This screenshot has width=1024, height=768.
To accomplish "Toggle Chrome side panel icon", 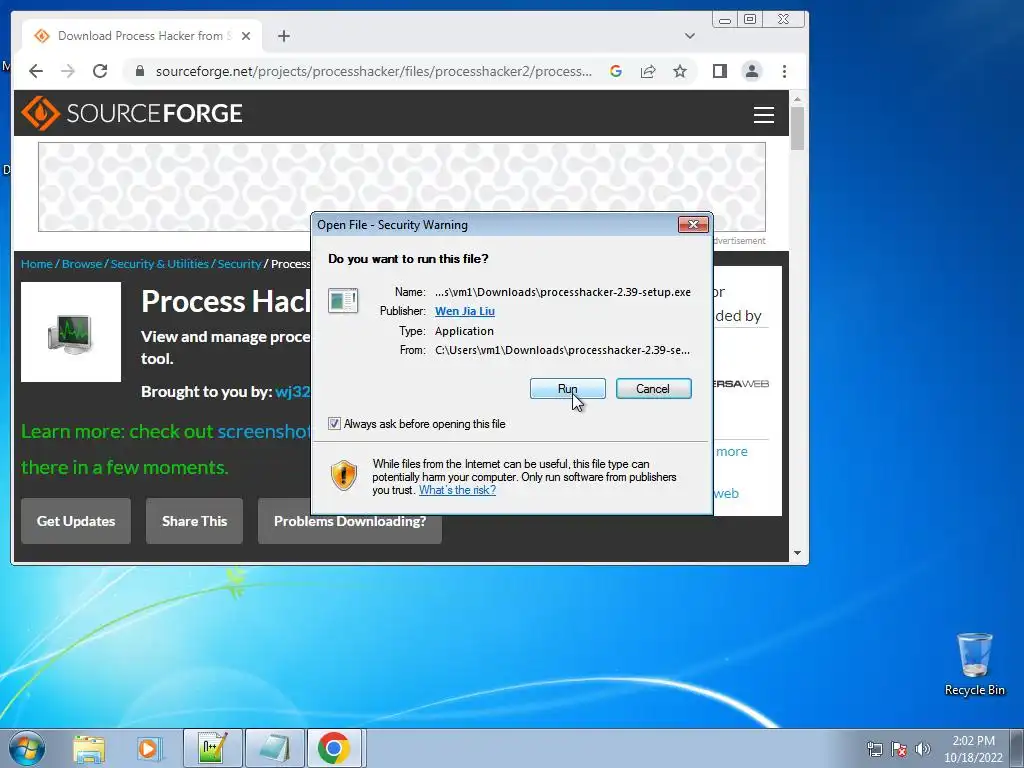I will pos(720,71).
